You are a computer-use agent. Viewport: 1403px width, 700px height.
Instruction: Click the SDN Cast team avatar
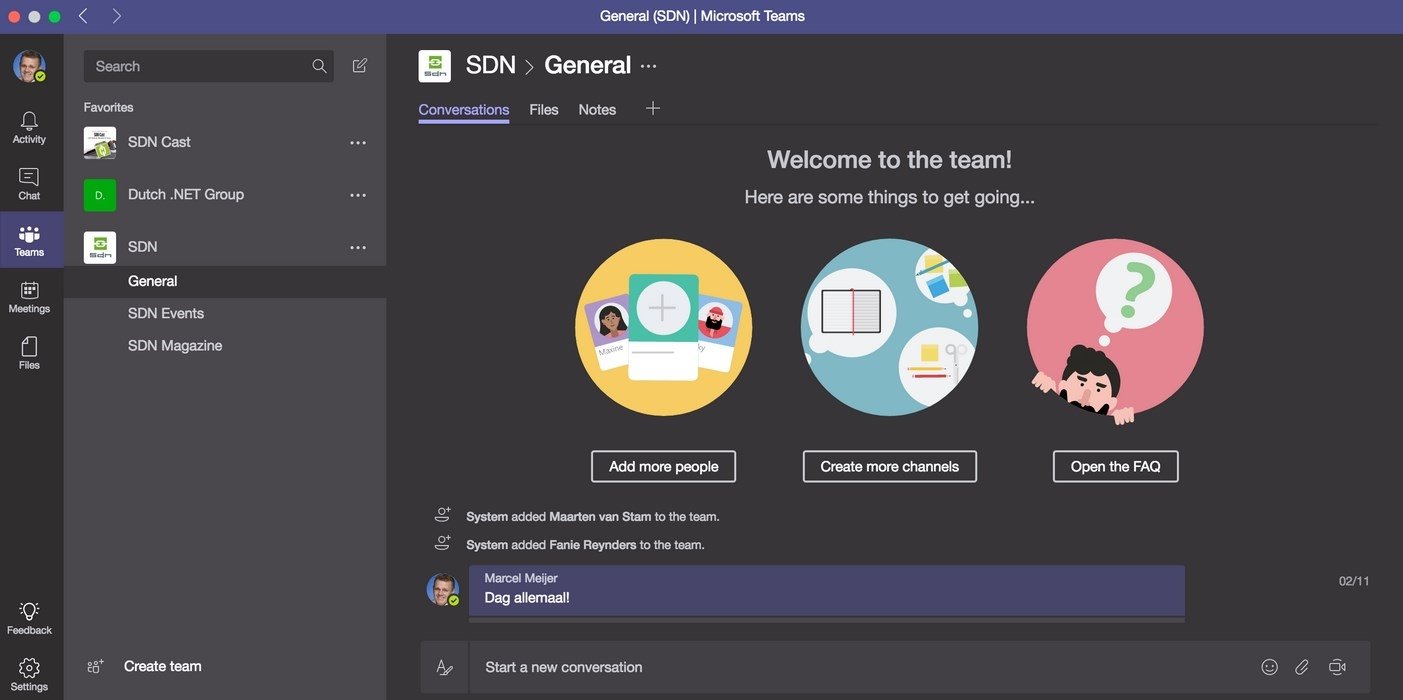click(x=100, y=142)
